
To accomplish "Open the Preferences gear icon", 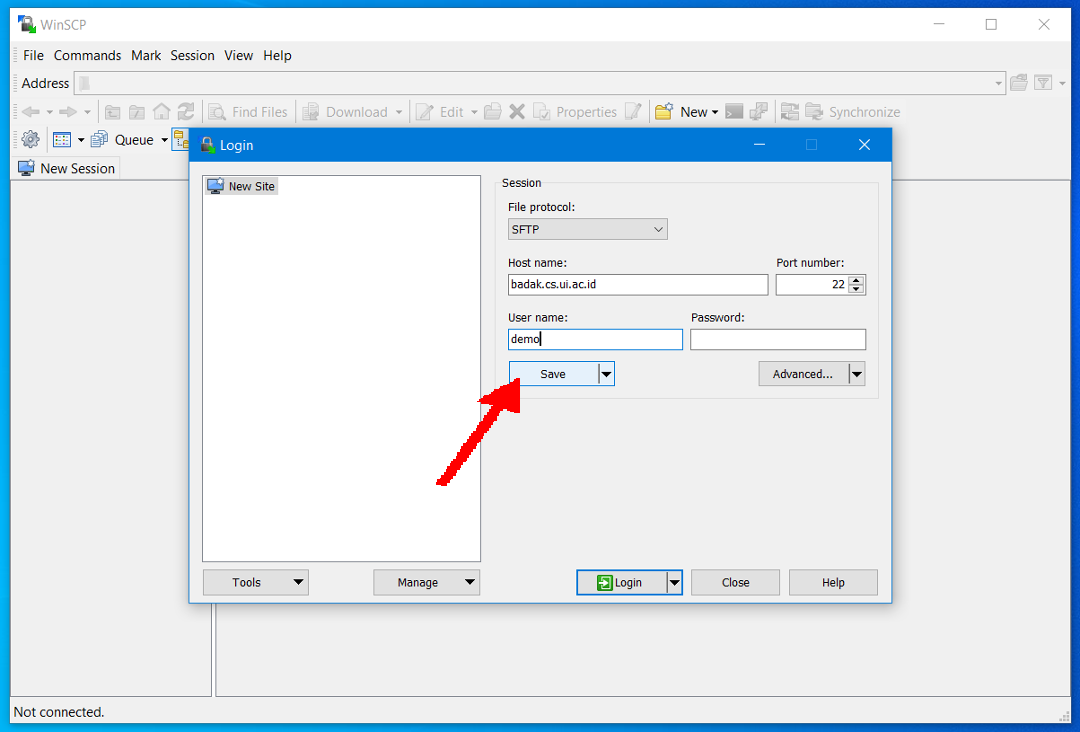I will click(31, 140).
